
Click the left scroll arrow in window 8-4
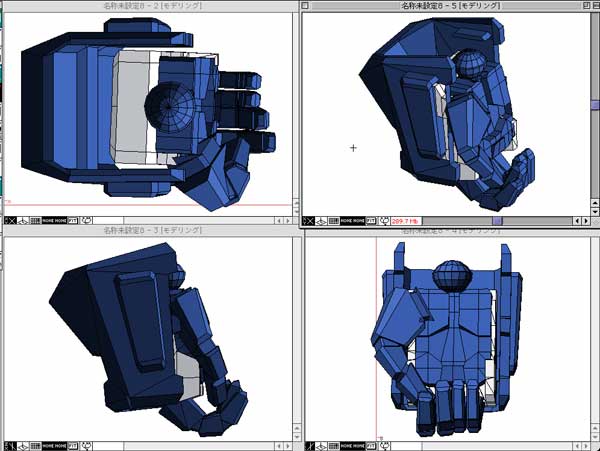578,446
